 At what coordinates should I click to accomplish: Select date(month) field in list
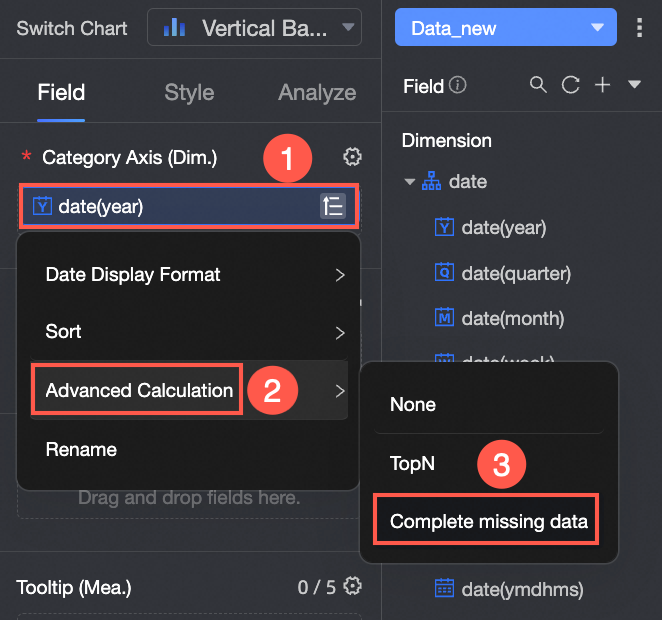512,319
